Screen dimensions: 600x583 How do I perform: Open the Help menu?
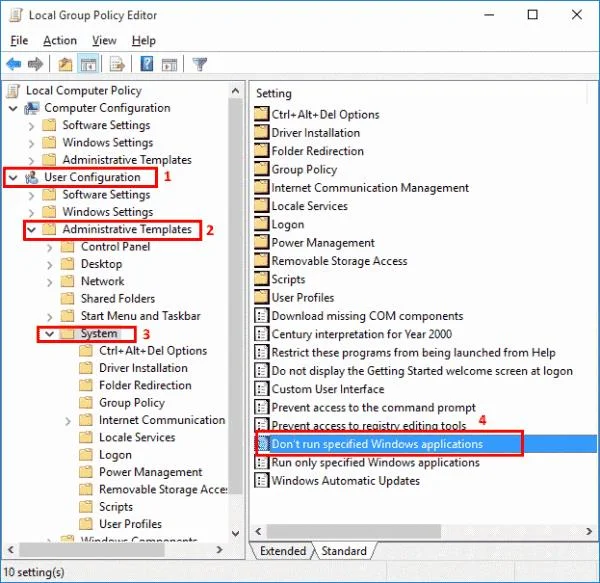143,41
